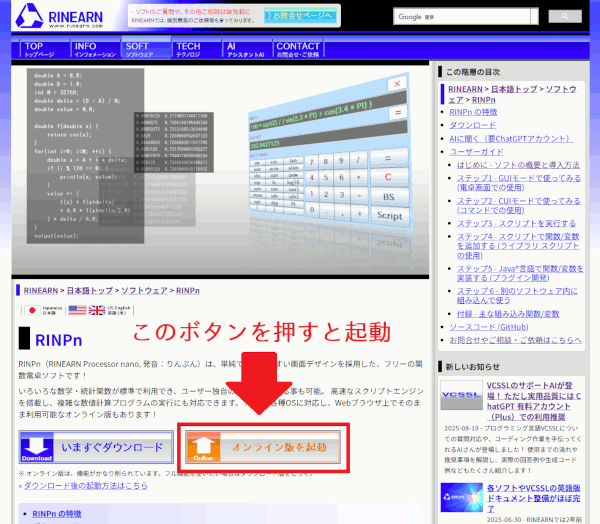This screenshot has height=524, width=600.
Task: Click the calculator Script button in screenshot
Action: (390, 216)
